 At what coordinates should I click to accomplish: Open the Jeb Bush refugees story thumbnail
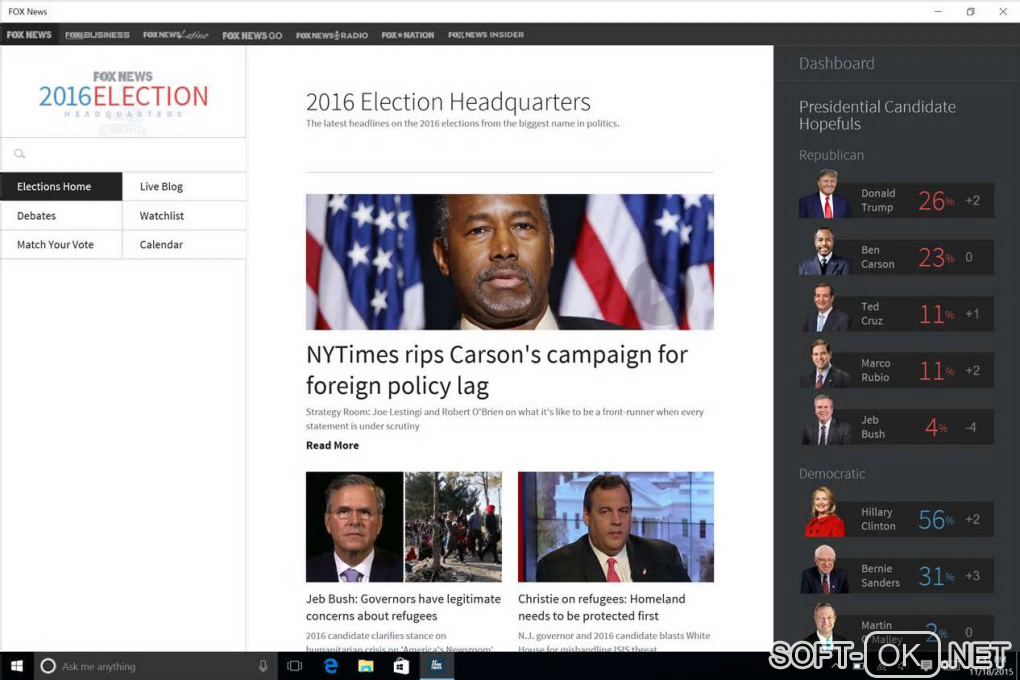click(x=403, y=526)
